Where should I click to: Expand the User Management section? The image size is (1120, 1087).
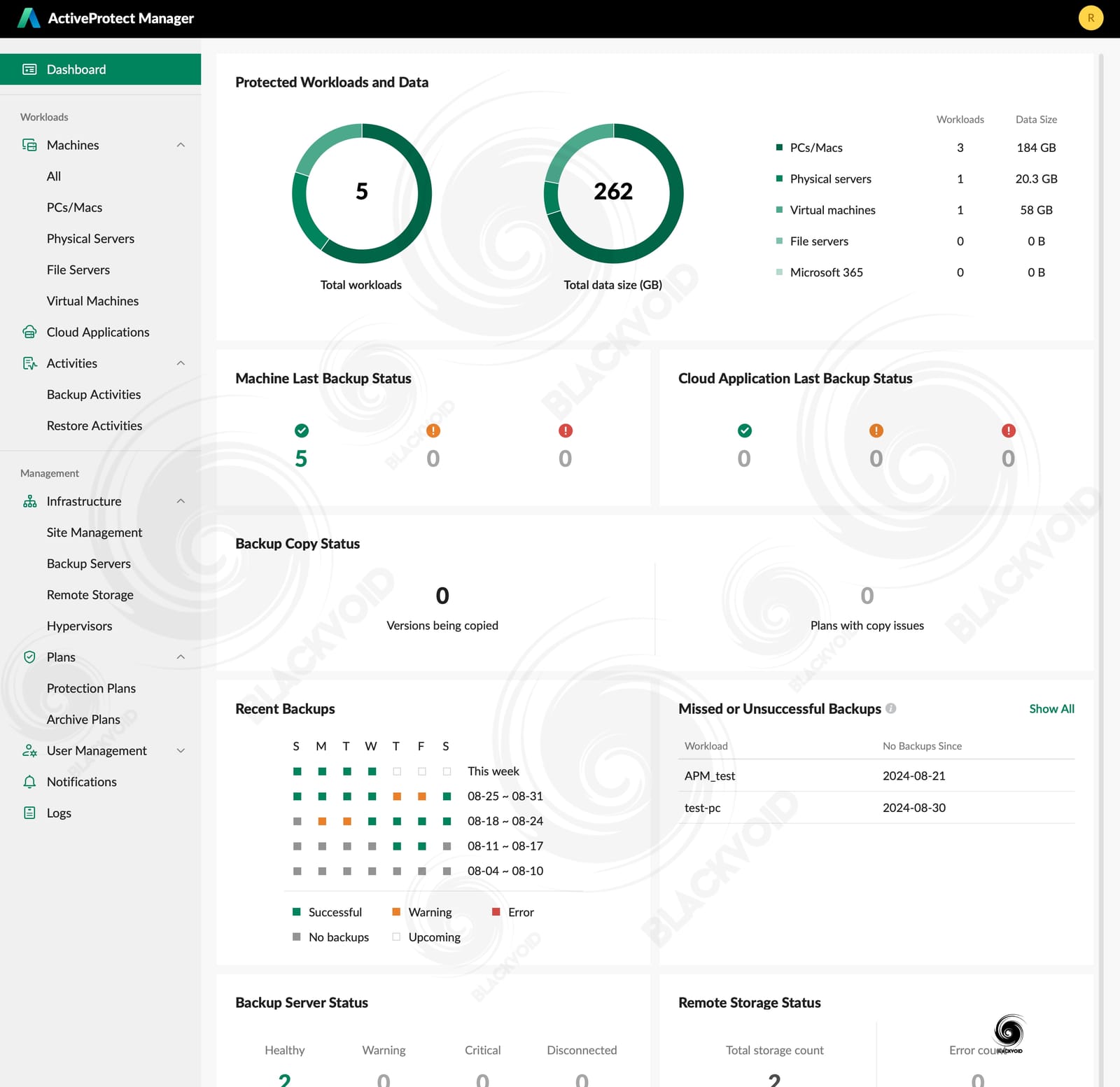click(181, 750)
